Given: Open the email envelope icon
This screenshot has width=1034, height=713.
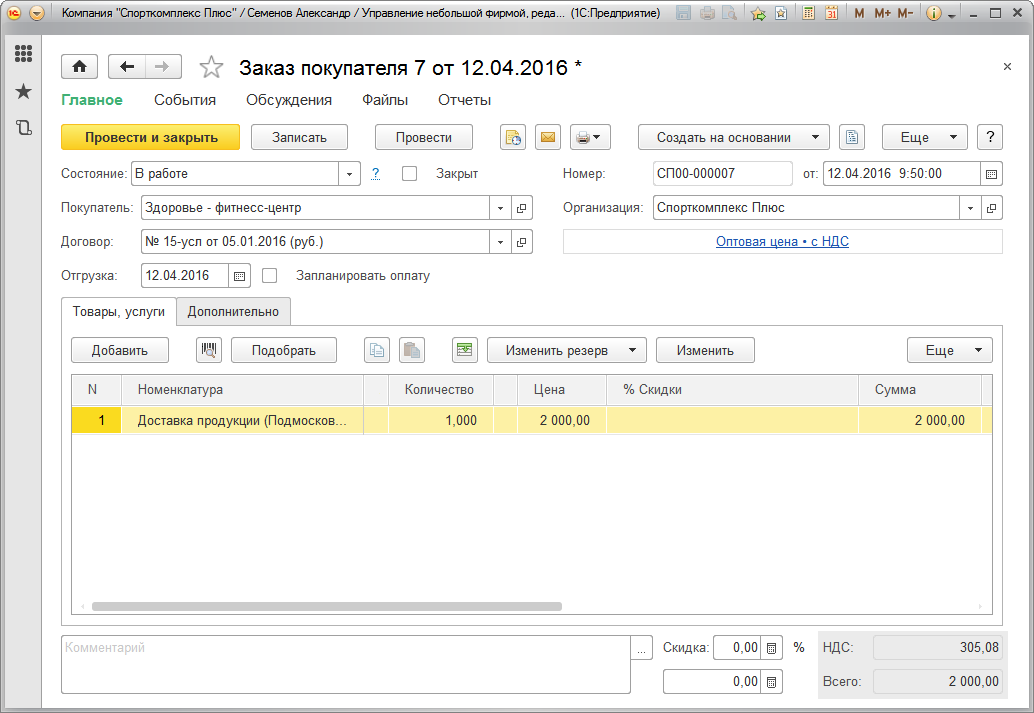Looking at the screenshot, I should point(547,138).
